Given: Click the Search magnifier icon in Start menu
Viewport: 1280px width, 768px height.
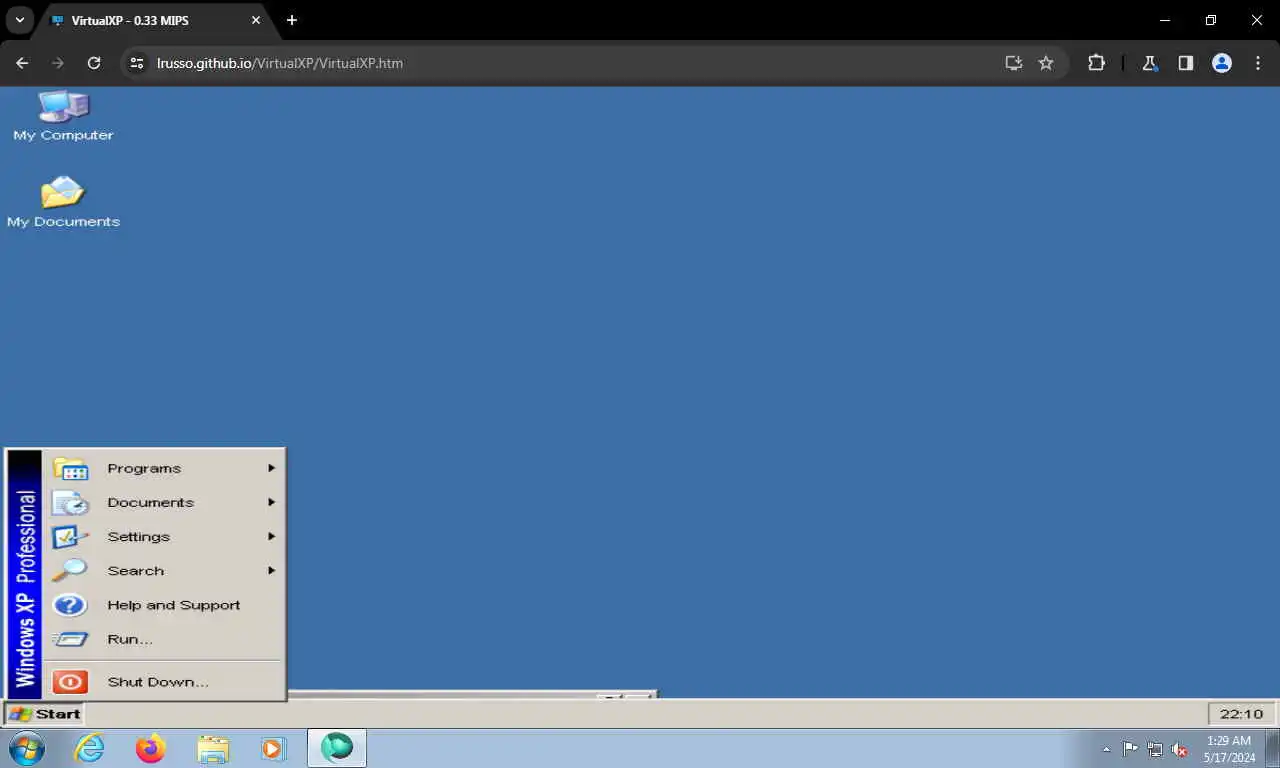Looking at the screenshot, I should point(70,570).
